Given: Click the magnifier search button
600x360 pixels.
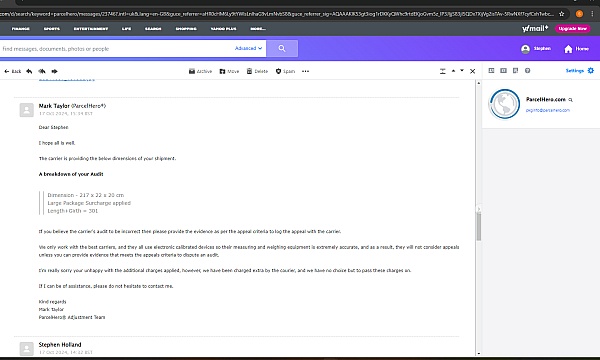Looking at the screenshot, I should point(282,49).
